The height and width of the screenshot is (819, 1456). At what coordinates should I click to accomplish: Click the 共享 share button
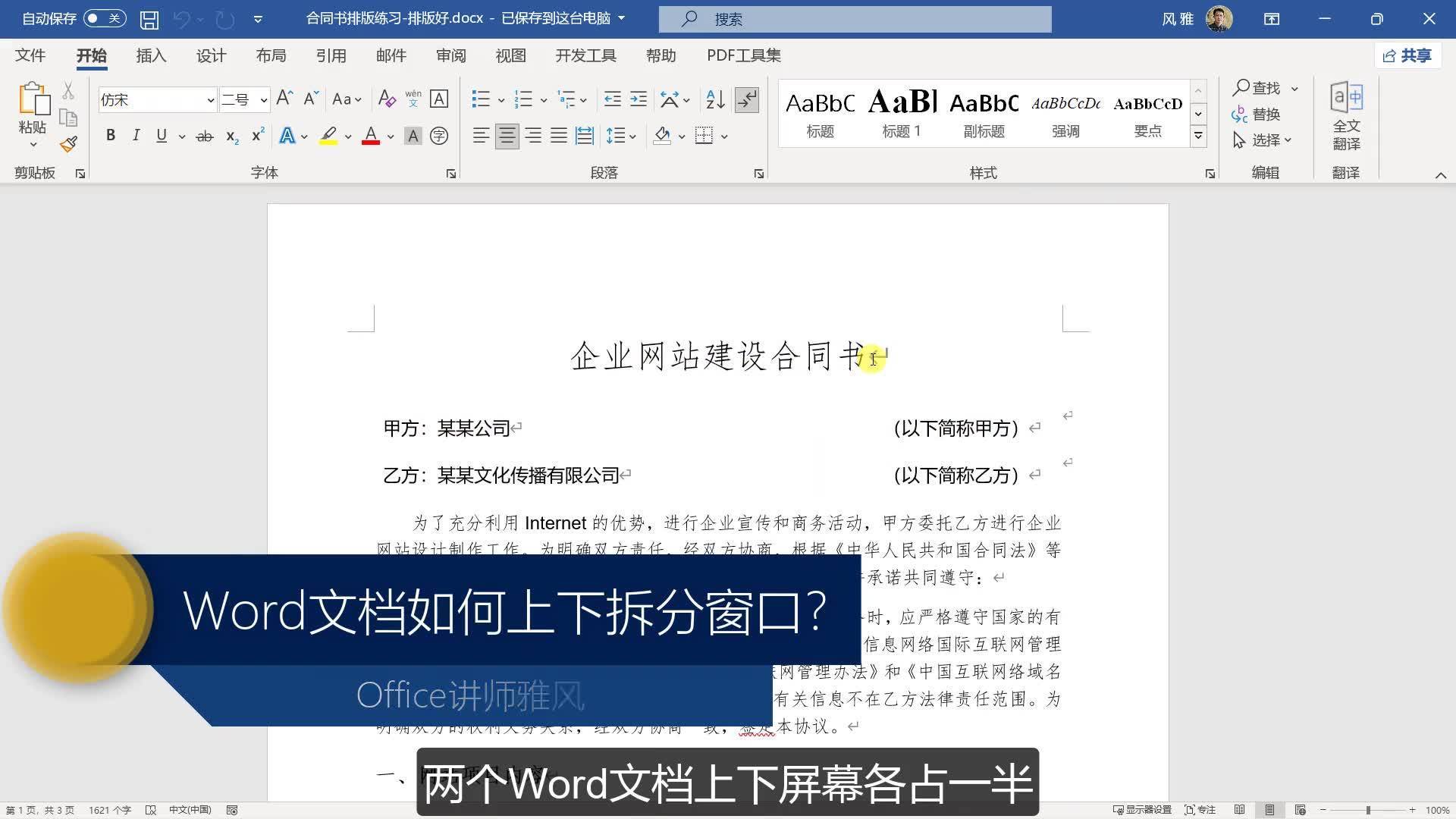point(1407,55)
